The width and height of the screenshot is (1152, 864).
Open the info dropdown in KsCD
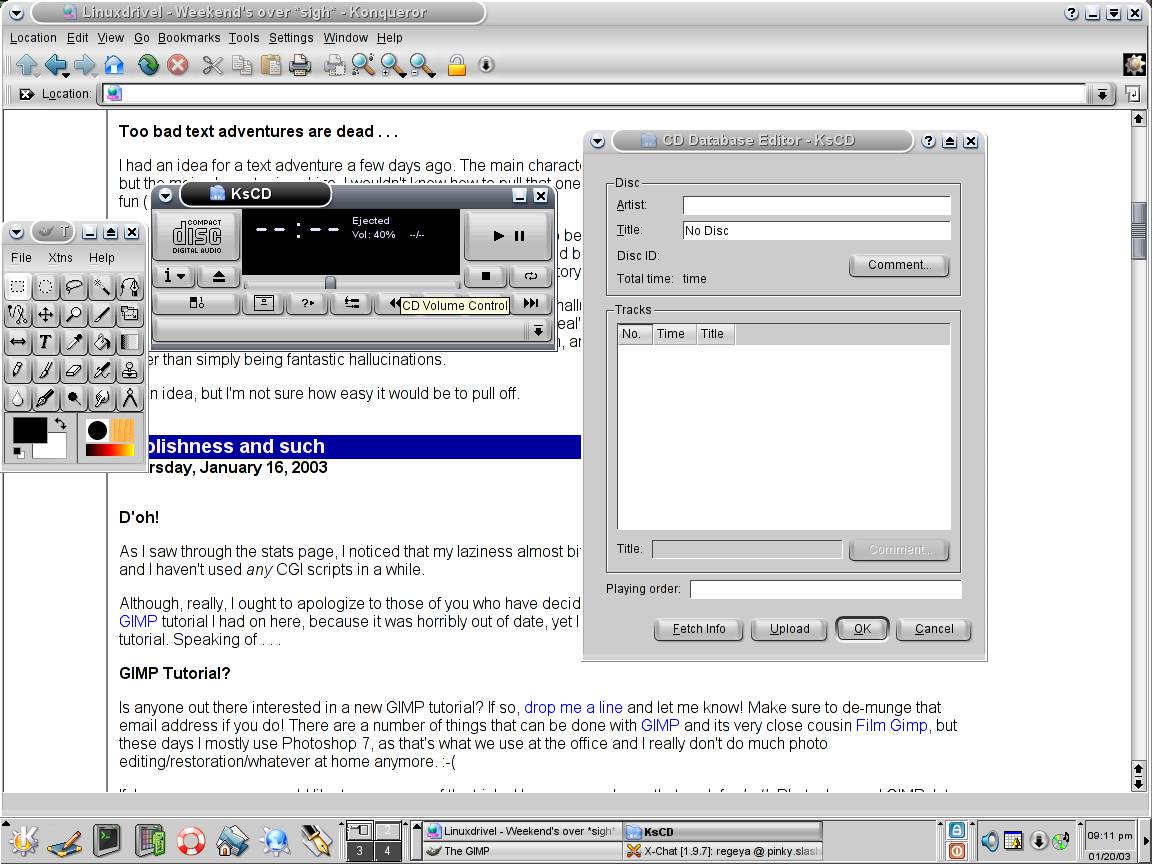(x=175, y=276)
